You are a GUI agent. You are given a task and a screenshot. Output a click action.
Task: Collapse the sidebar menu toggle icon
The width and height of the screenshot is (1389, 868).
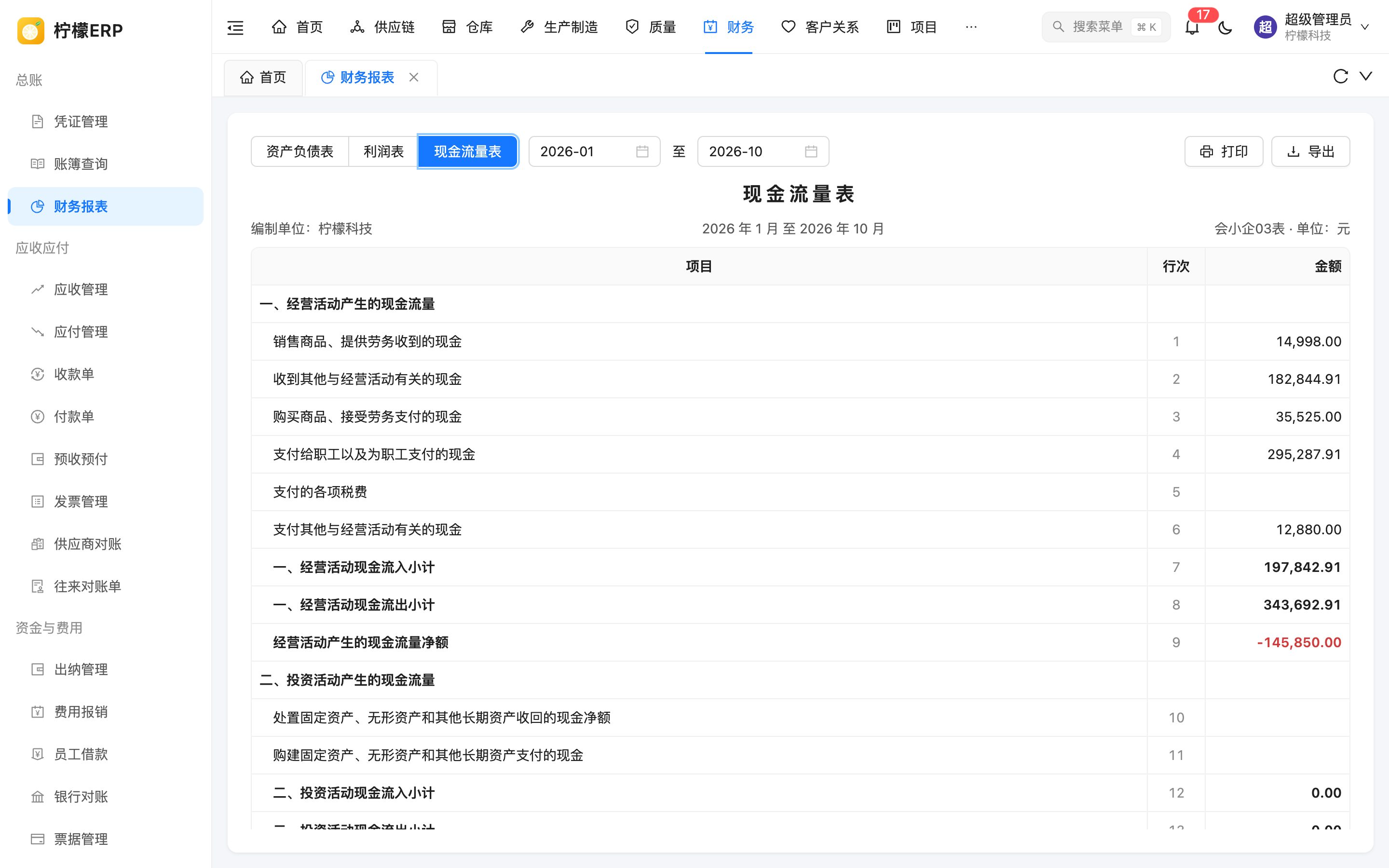(x=235, y=27)
